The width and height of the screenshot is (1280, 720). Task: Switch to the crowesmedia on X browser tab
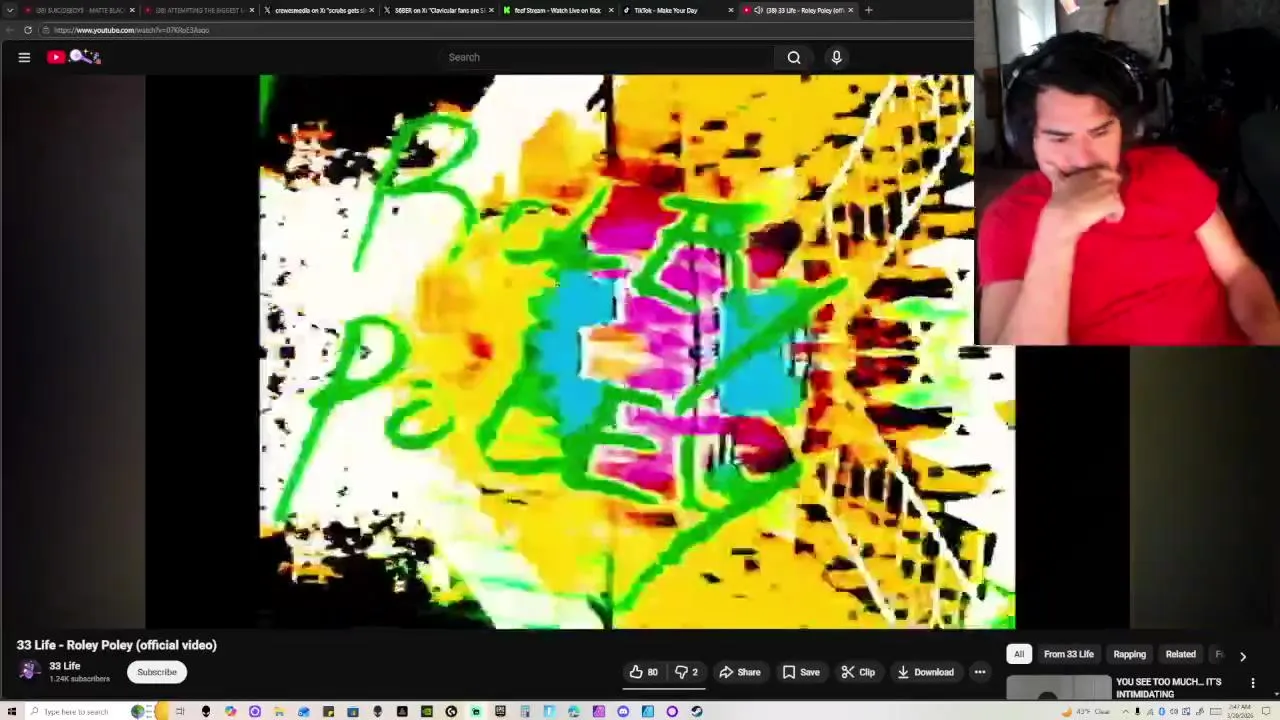coord(319,10)
